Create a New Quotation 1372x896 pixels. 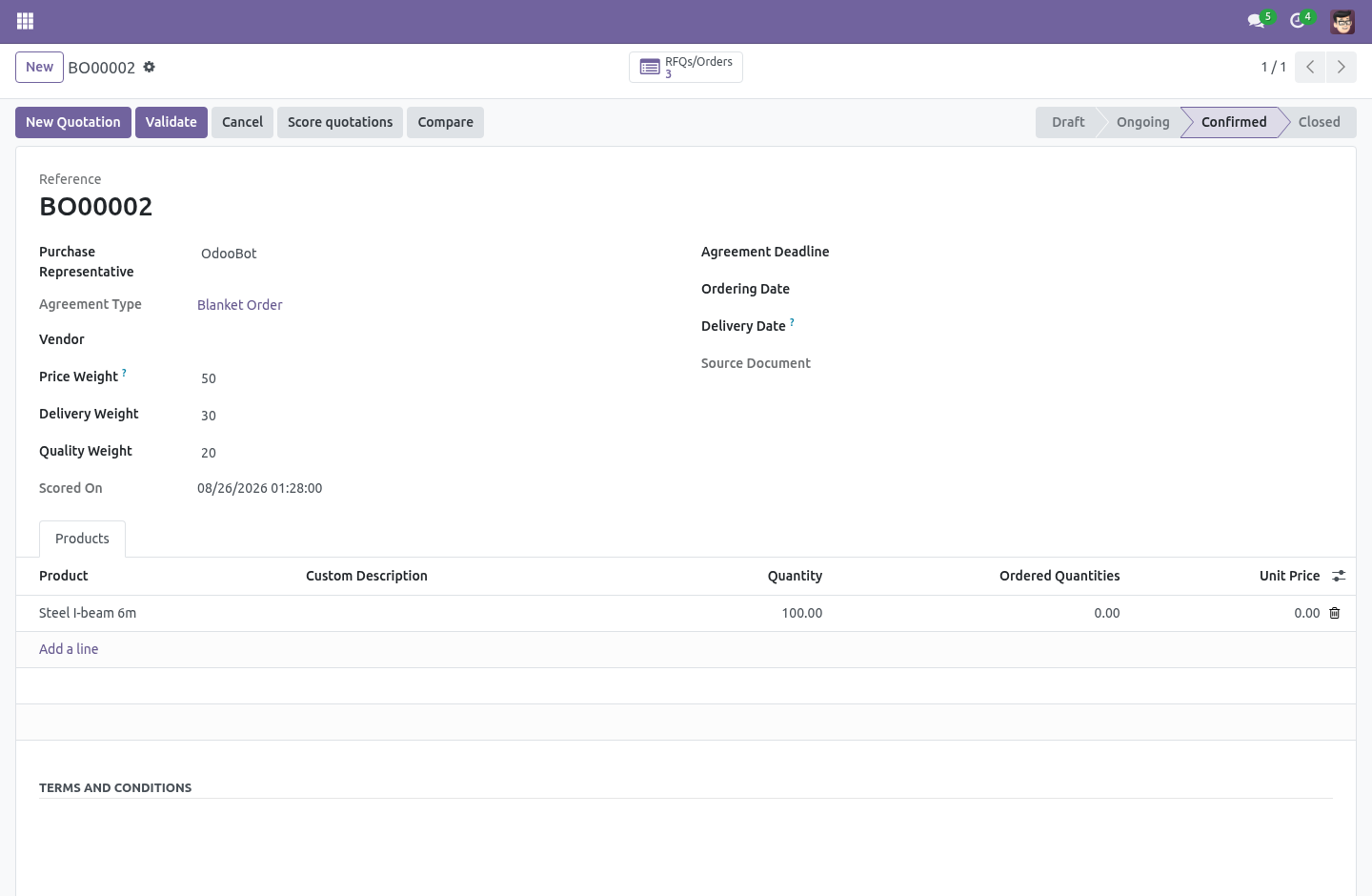73,122
